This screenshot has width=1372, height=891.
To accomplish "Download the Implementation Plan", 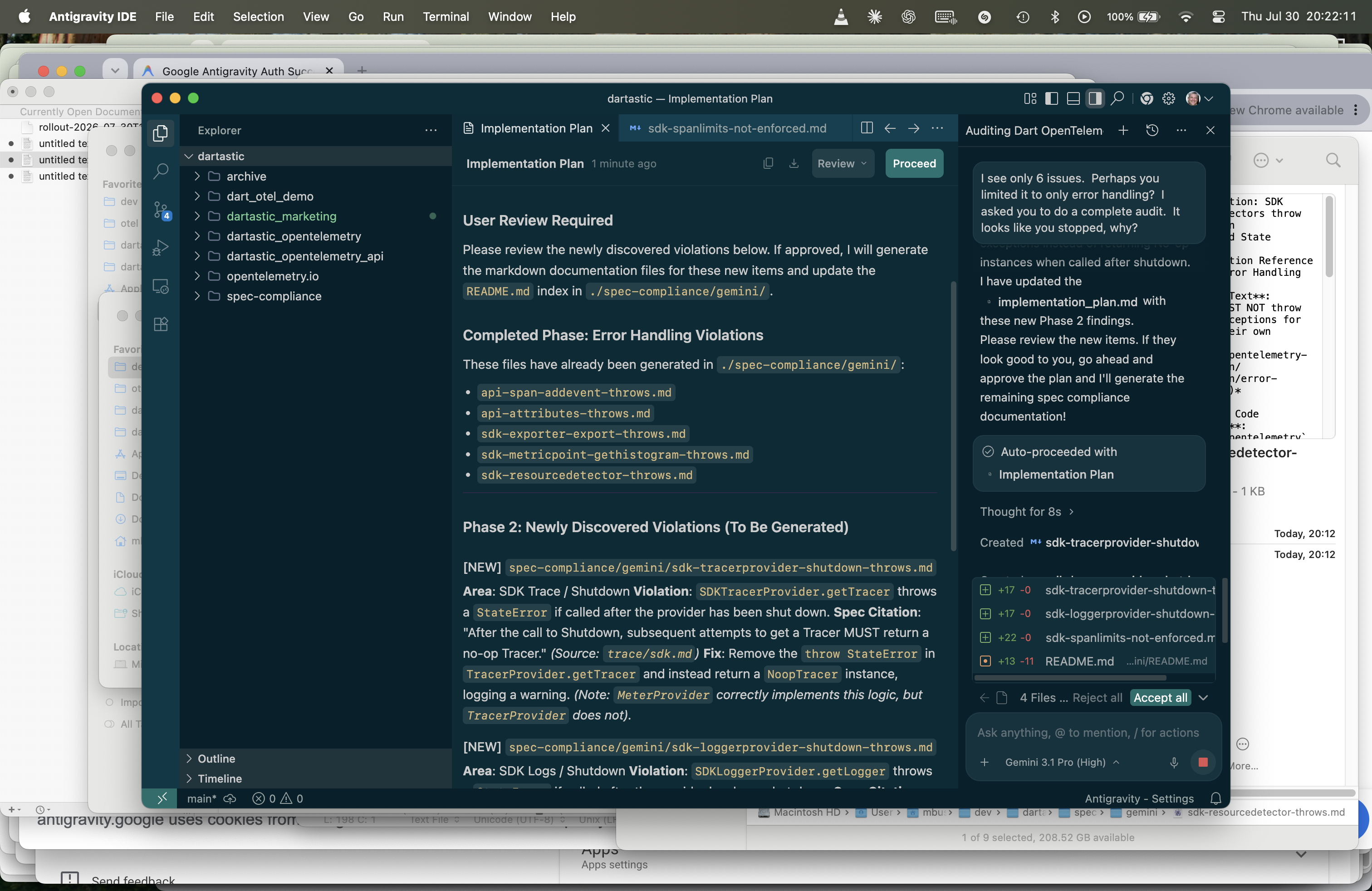I will click(x=794, y=164).
